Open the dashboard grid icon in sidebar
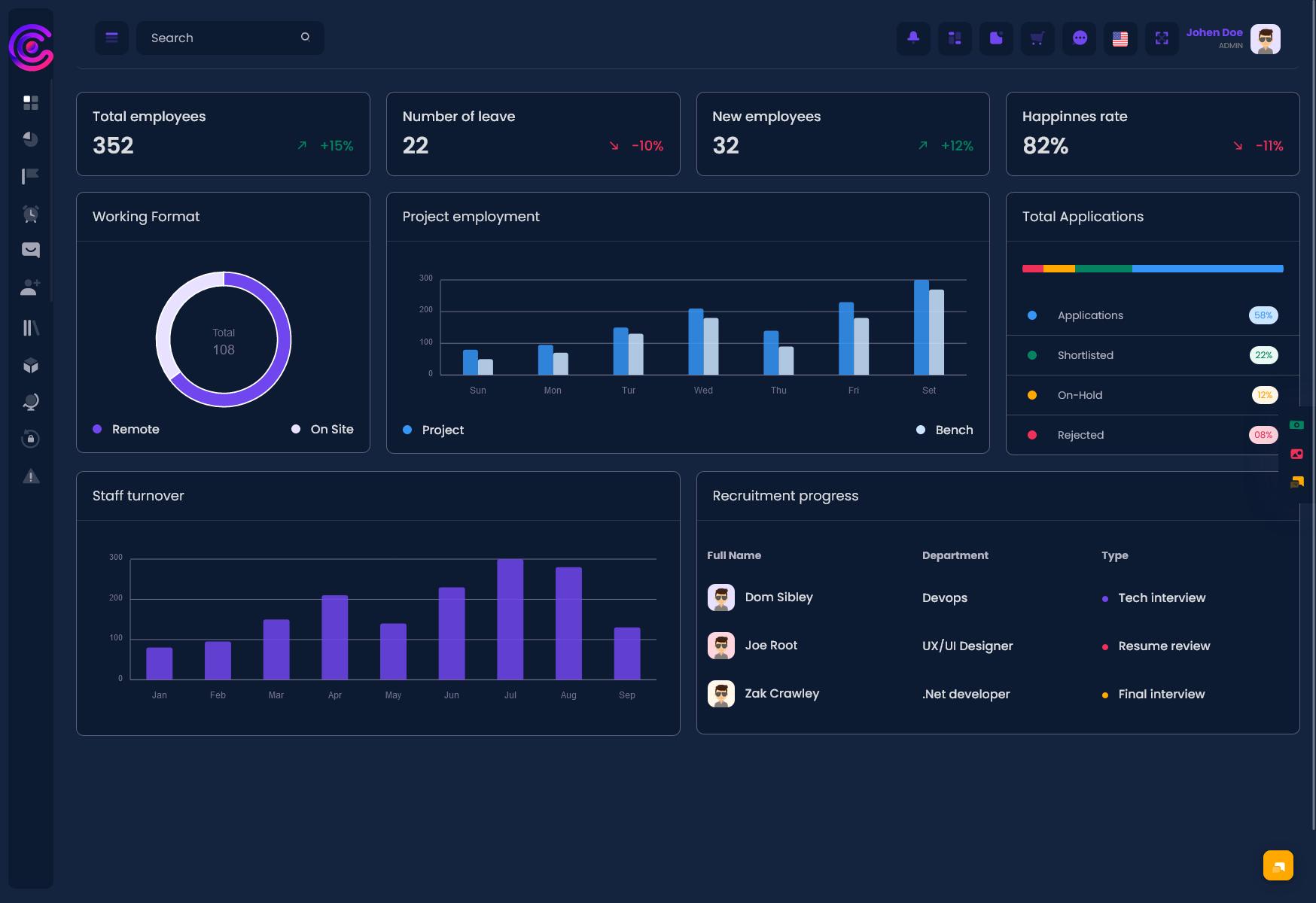1316x903 pixels. point(31,102)
